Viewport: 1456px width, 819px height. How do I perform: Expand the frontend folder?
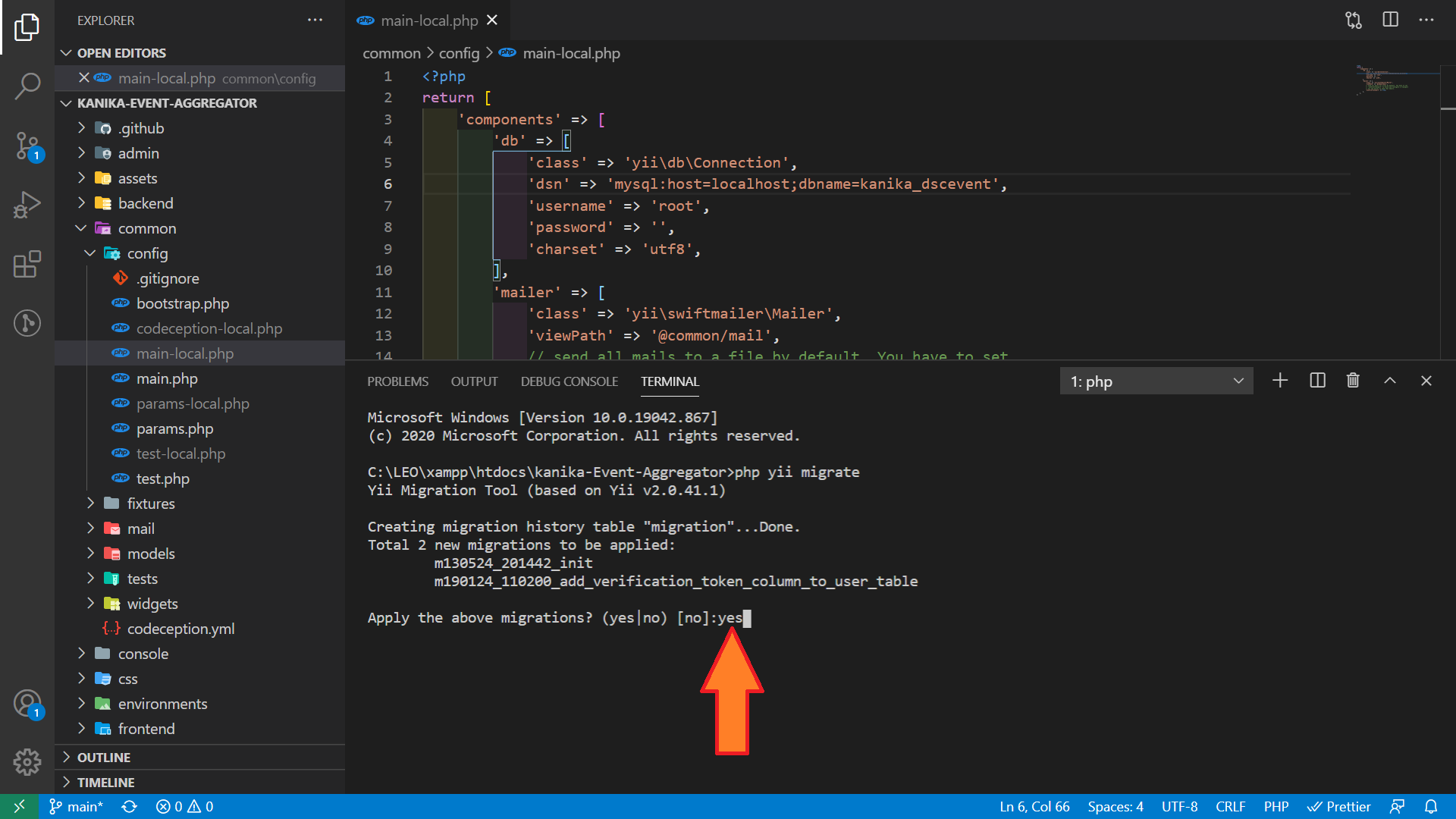[201, 729]
